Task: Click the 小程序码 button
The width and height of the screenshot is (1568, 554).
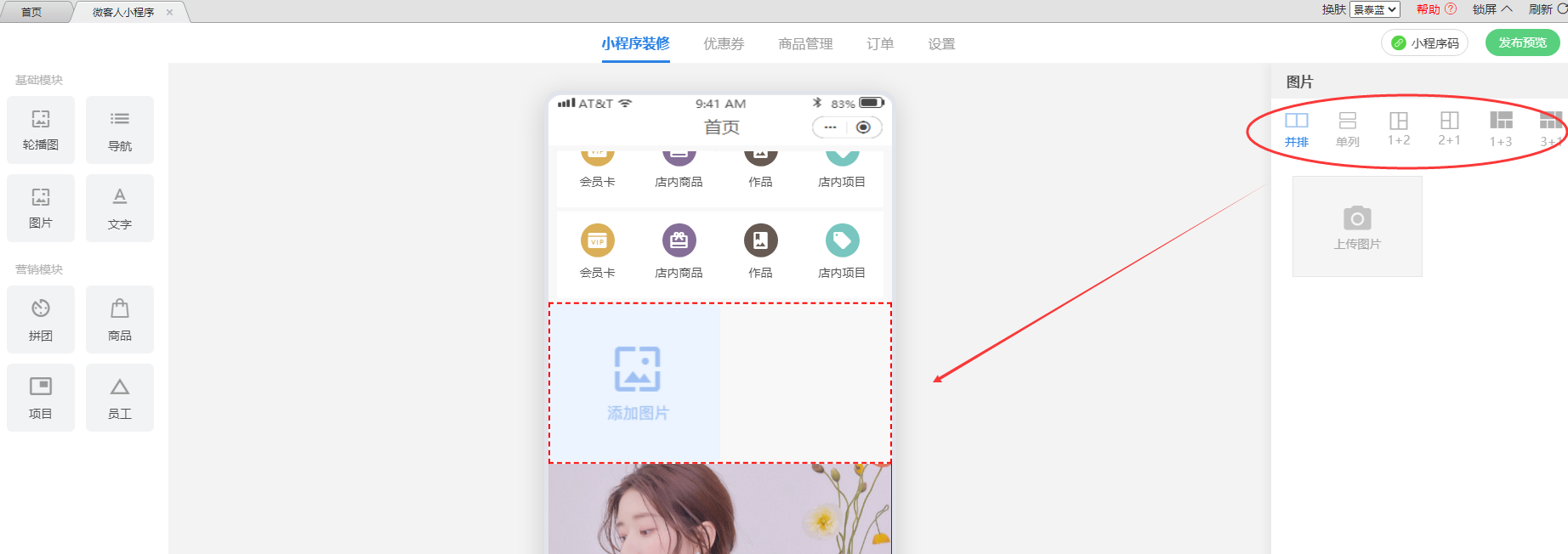Action: (1424, 42)
